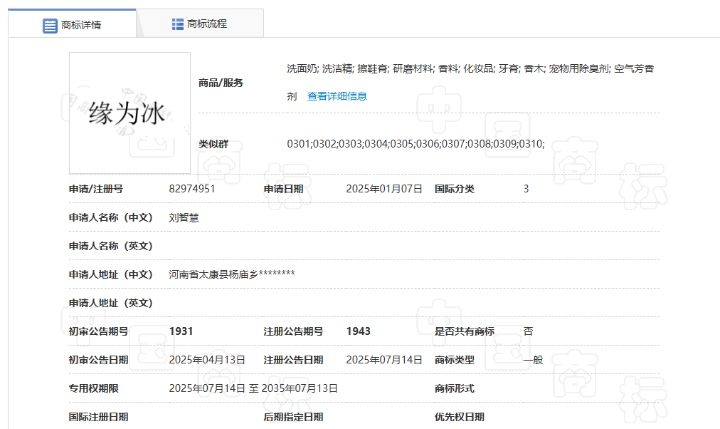
Task: Click the 商标流程 tab list icon
Action: pos(177,24)
